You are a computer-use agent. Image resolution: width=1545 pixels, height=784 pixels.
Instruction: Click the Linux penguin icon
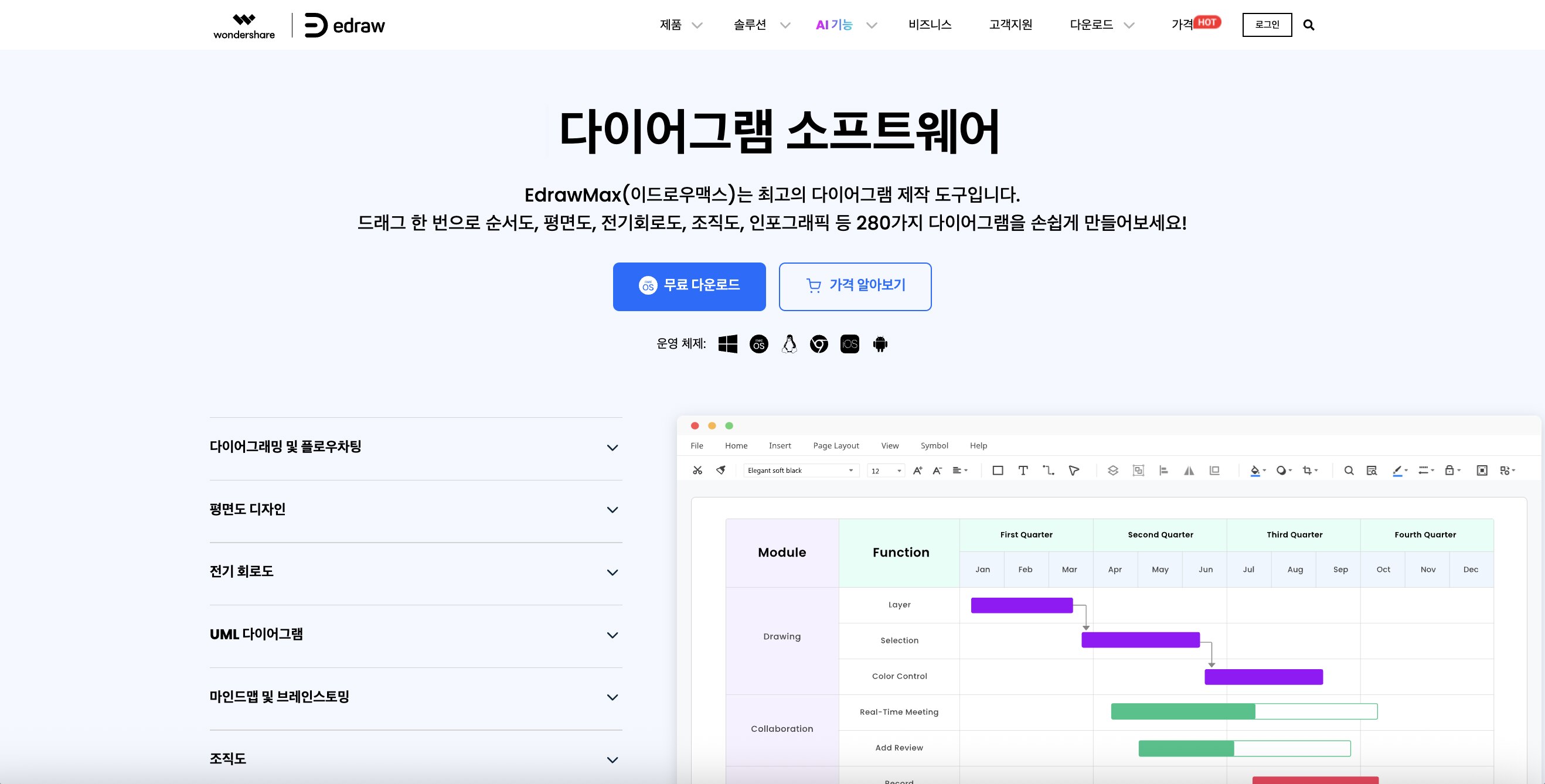coord(789,344)
